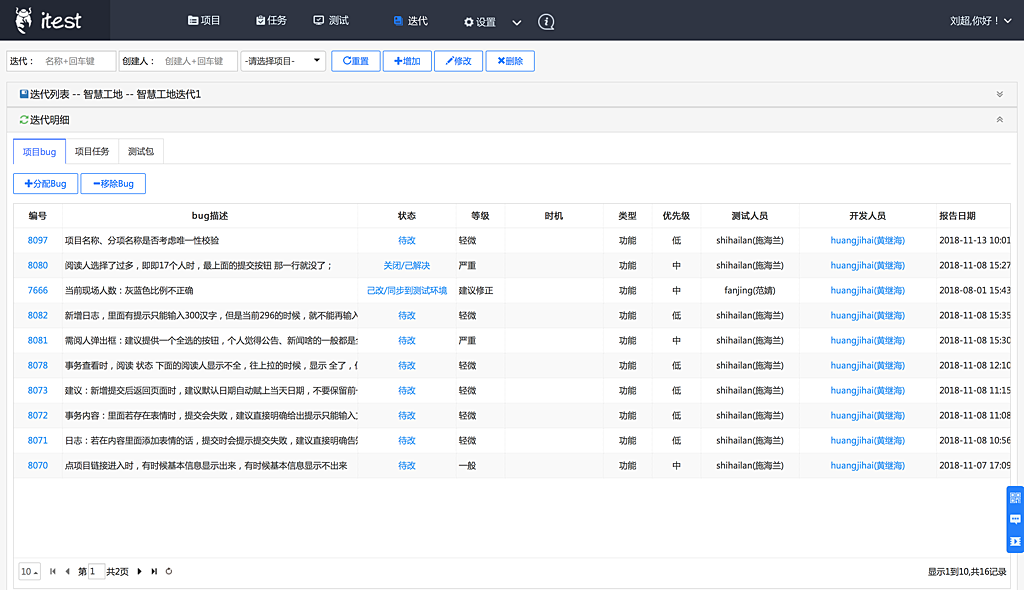
Task: Expand the 迭代列表 panel chevron
Action: click(x=1000, y=94)
